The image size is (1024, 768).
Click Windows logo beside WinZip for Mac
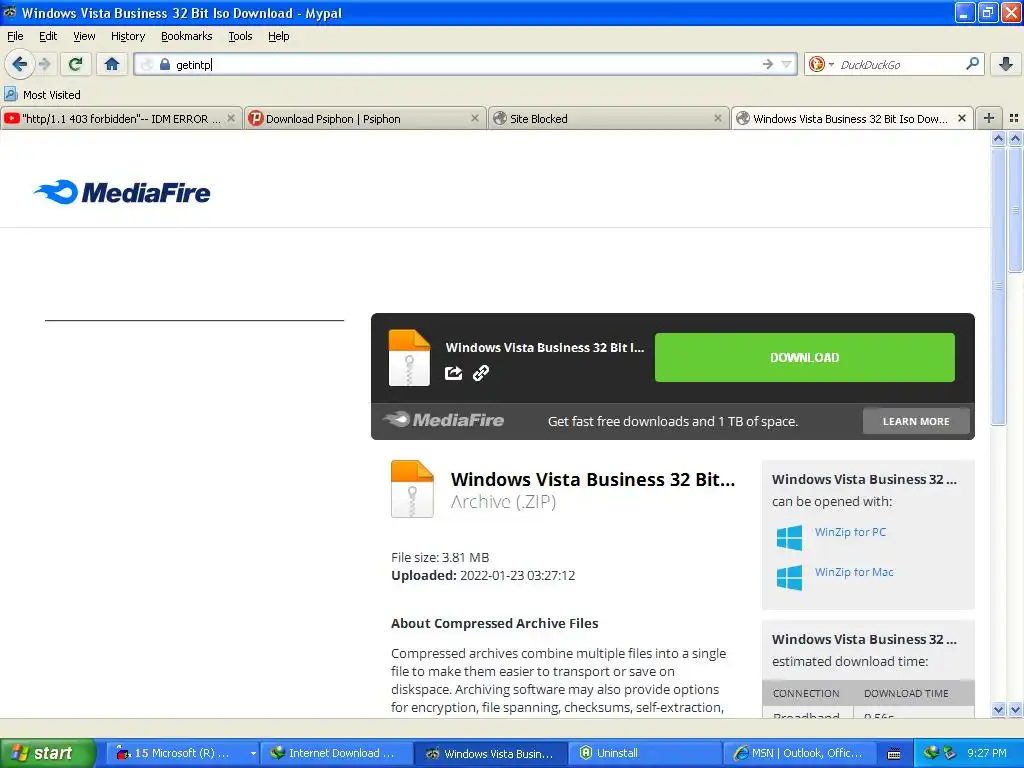click(789, 578)
